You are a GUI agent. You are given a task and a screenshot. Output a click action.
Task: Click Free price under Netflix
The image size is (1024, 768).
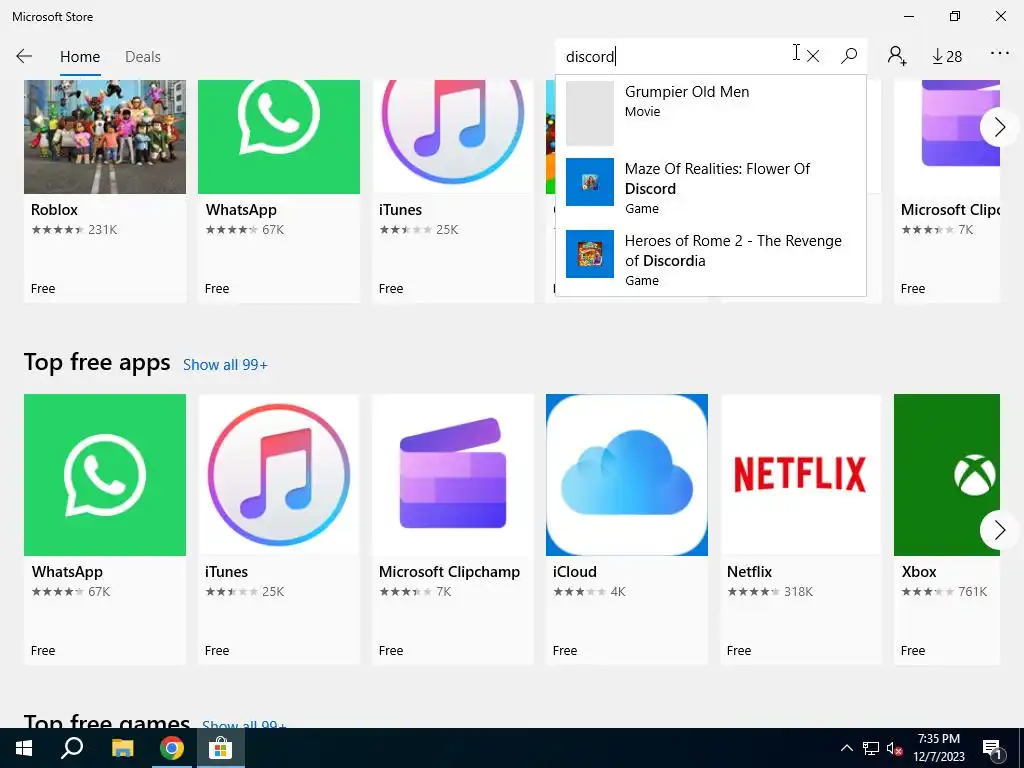(739, 650)
